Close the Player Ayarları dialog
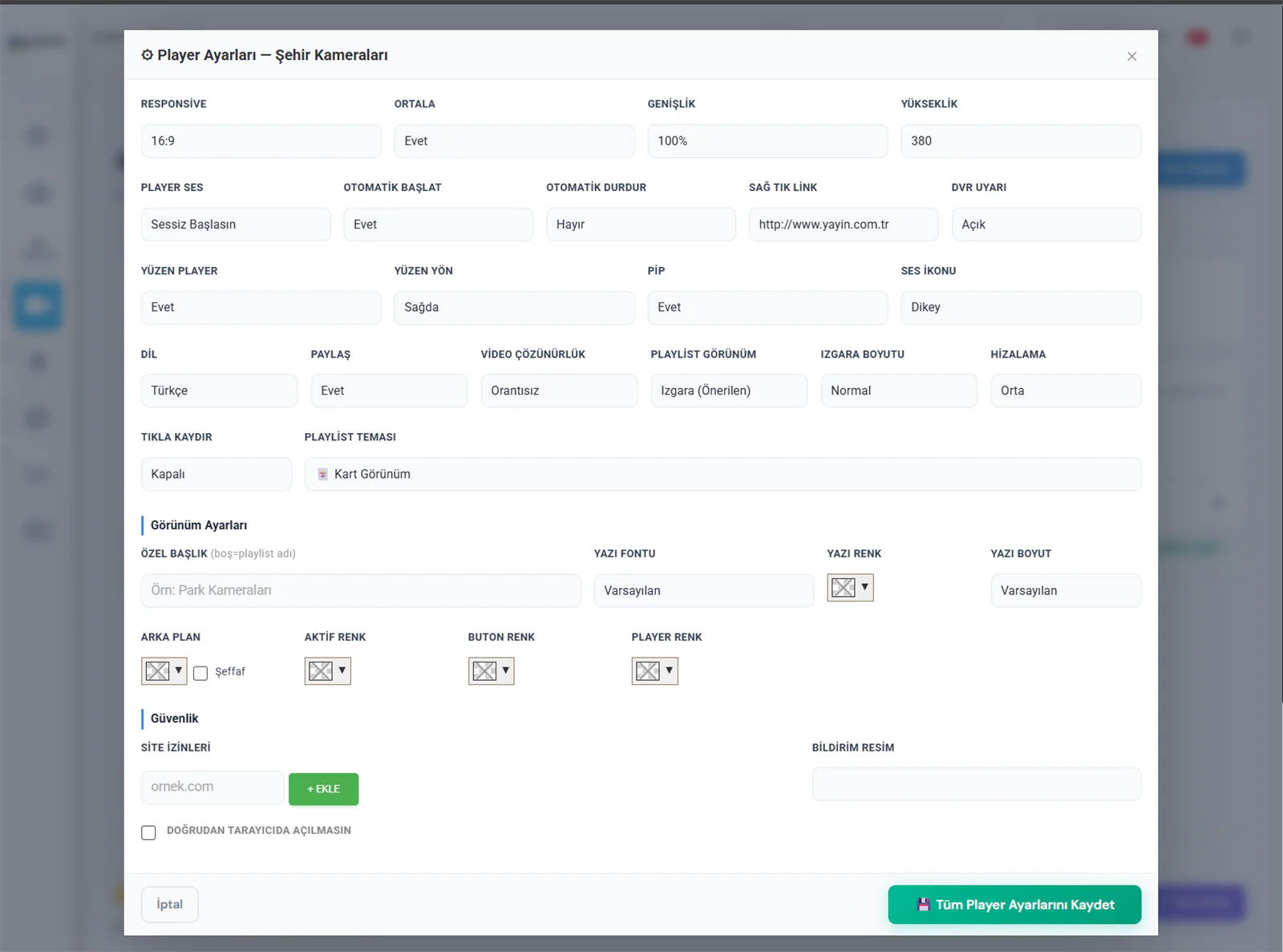Screen dimensions: 1283x952 point(1131,56)
